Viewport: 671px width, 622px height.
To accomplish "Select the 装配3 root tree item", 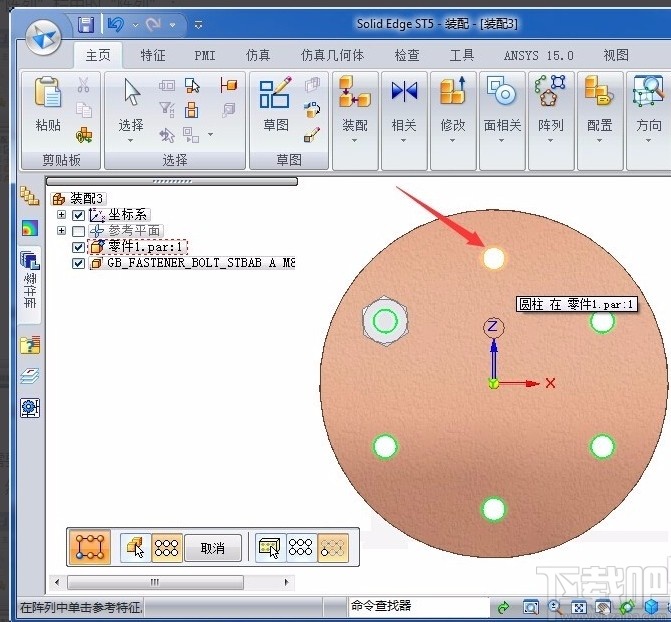I will coord(78,199).
